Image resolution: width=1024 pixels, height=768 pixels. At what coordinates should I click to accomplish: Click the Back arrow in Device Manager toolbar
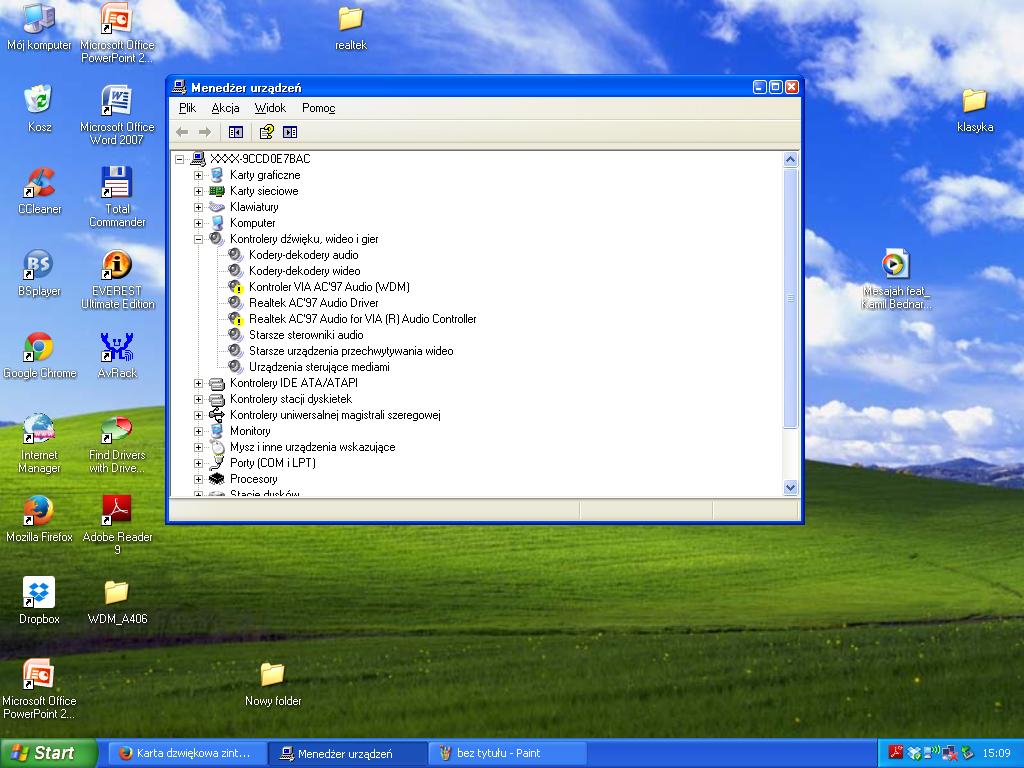[182, 132]
